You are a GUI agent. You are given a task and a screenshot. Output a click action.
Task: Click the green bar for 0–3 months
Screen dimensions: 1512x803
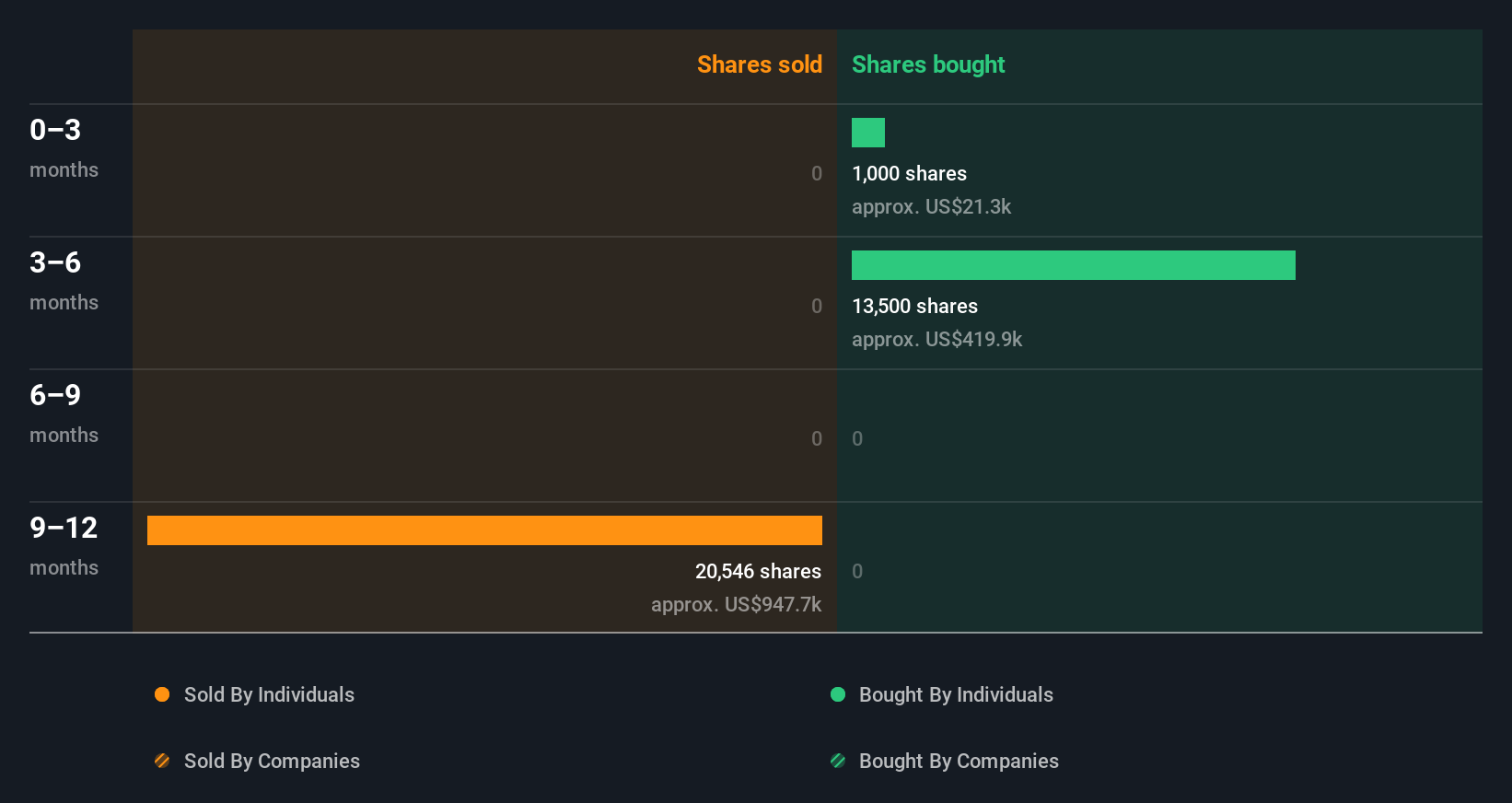coord(868,133)
